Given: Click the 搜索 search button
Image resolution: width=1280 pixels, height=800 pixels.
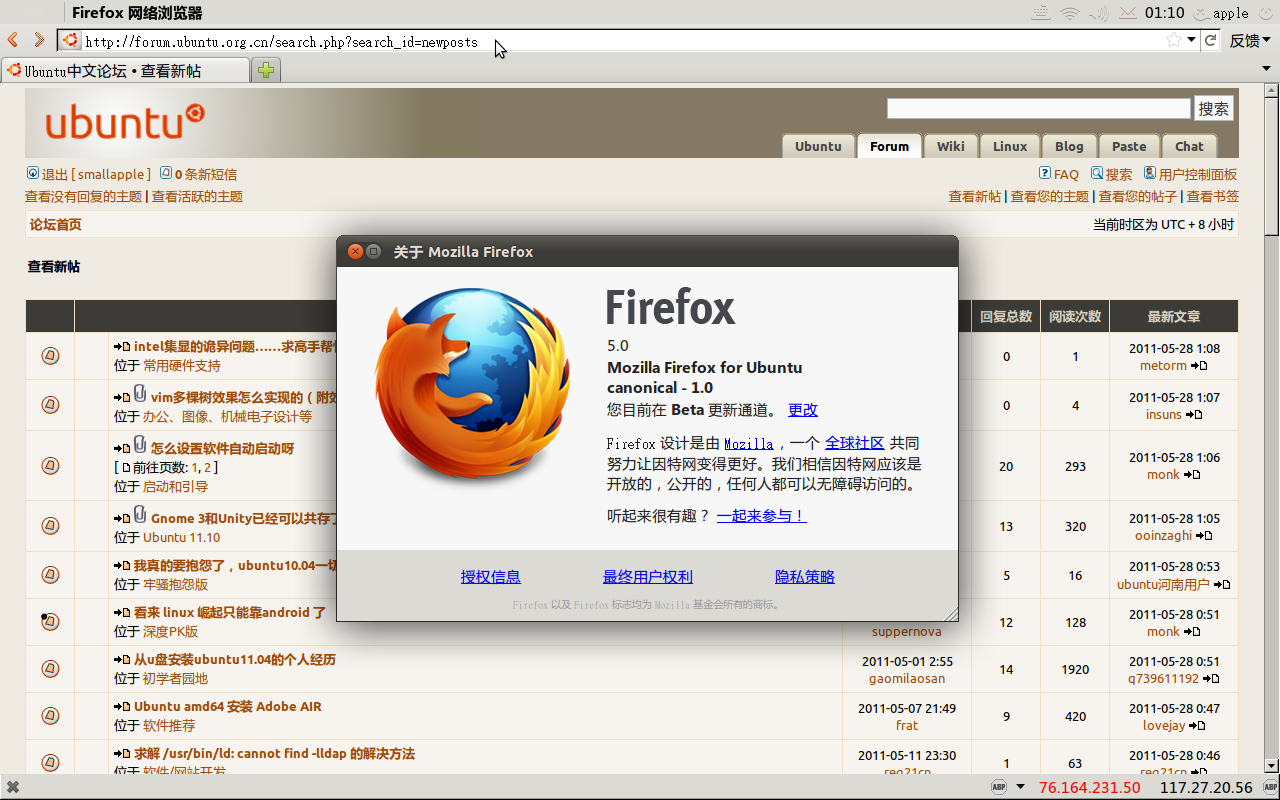Looking at the screenshot, I should (1214, 108).
